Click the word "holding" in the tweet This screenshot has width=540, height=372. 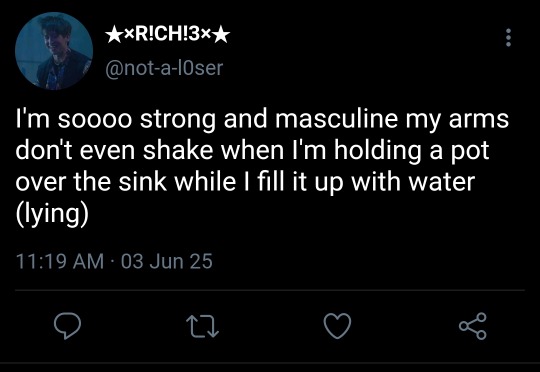378,151
